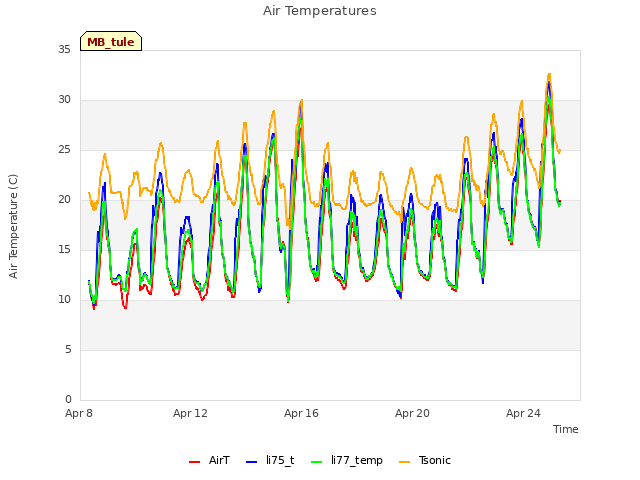
Task: Click the 10 y-axis tick label
Action: coord(64,300)
